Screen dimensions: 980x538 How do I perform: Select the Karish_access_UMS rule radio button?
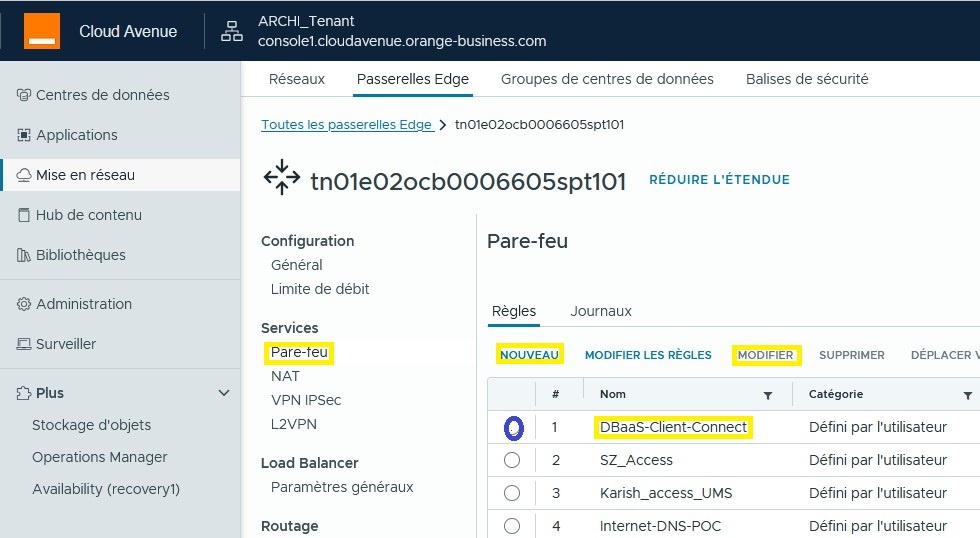pos(513,493)
